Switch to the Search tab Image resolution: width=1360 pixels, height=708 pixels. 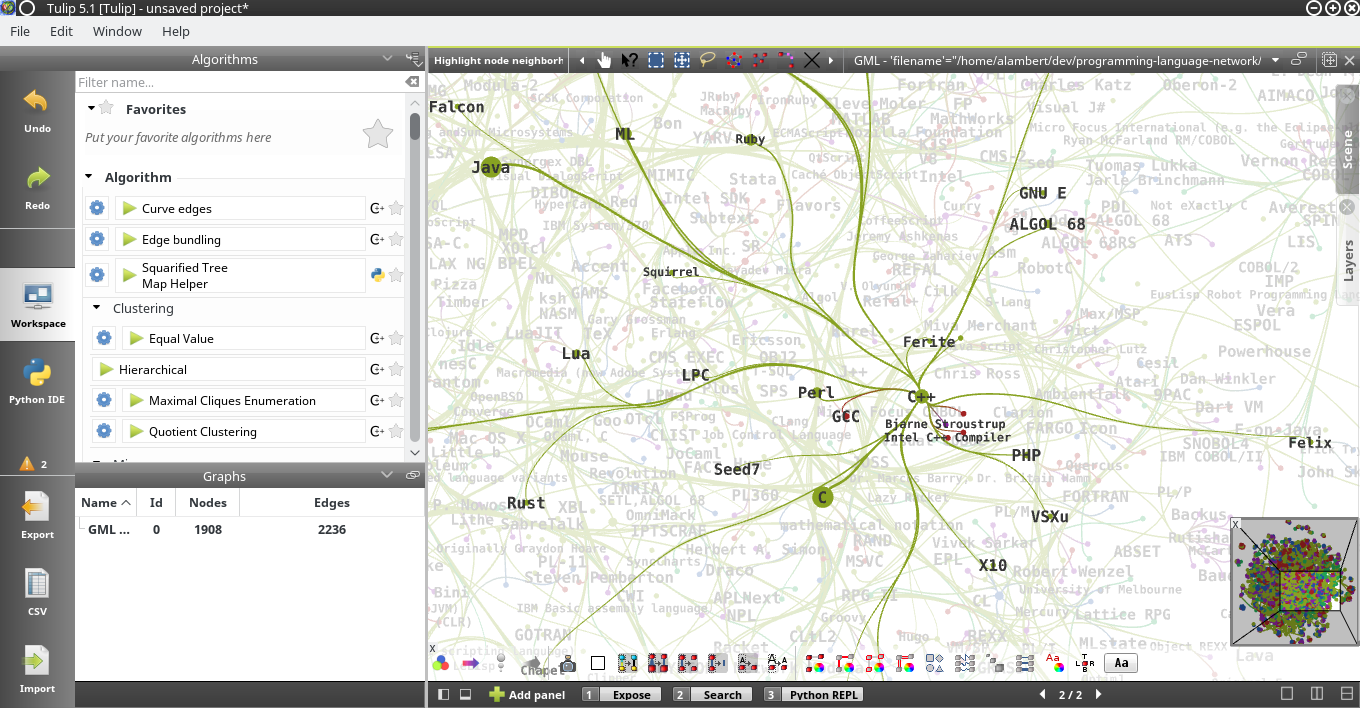[712, 694]
